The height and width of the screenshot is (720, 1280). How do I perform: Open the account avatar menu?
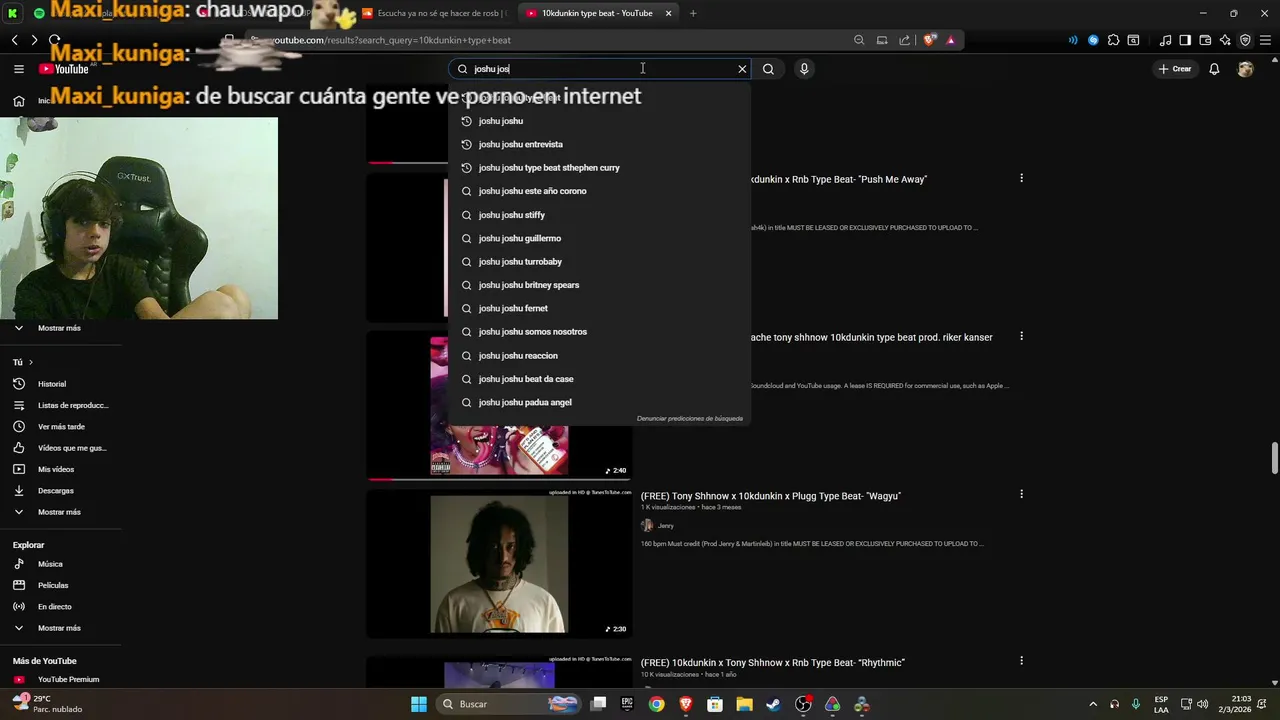pyautogui.click(x=1245, y=69)
